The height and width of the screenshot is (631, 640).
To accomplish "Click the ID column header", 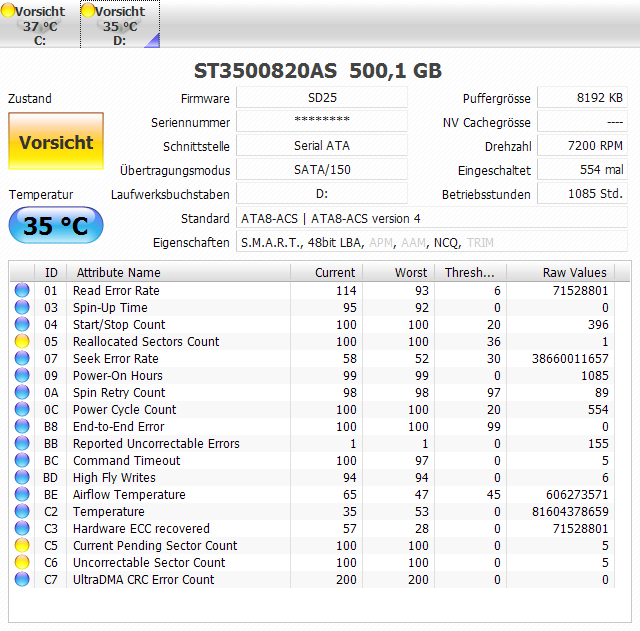I will (x=51, y=272).
